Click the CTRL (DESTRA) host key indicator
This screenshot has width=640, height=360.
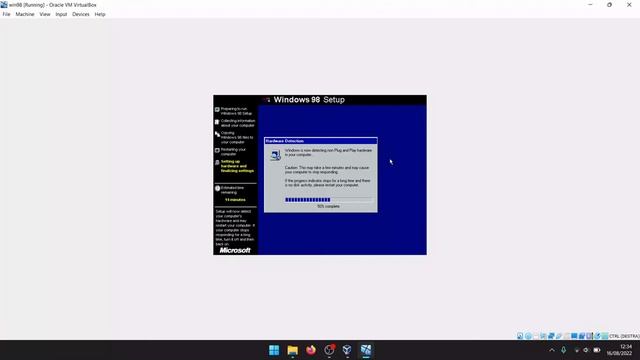(624, 336)
